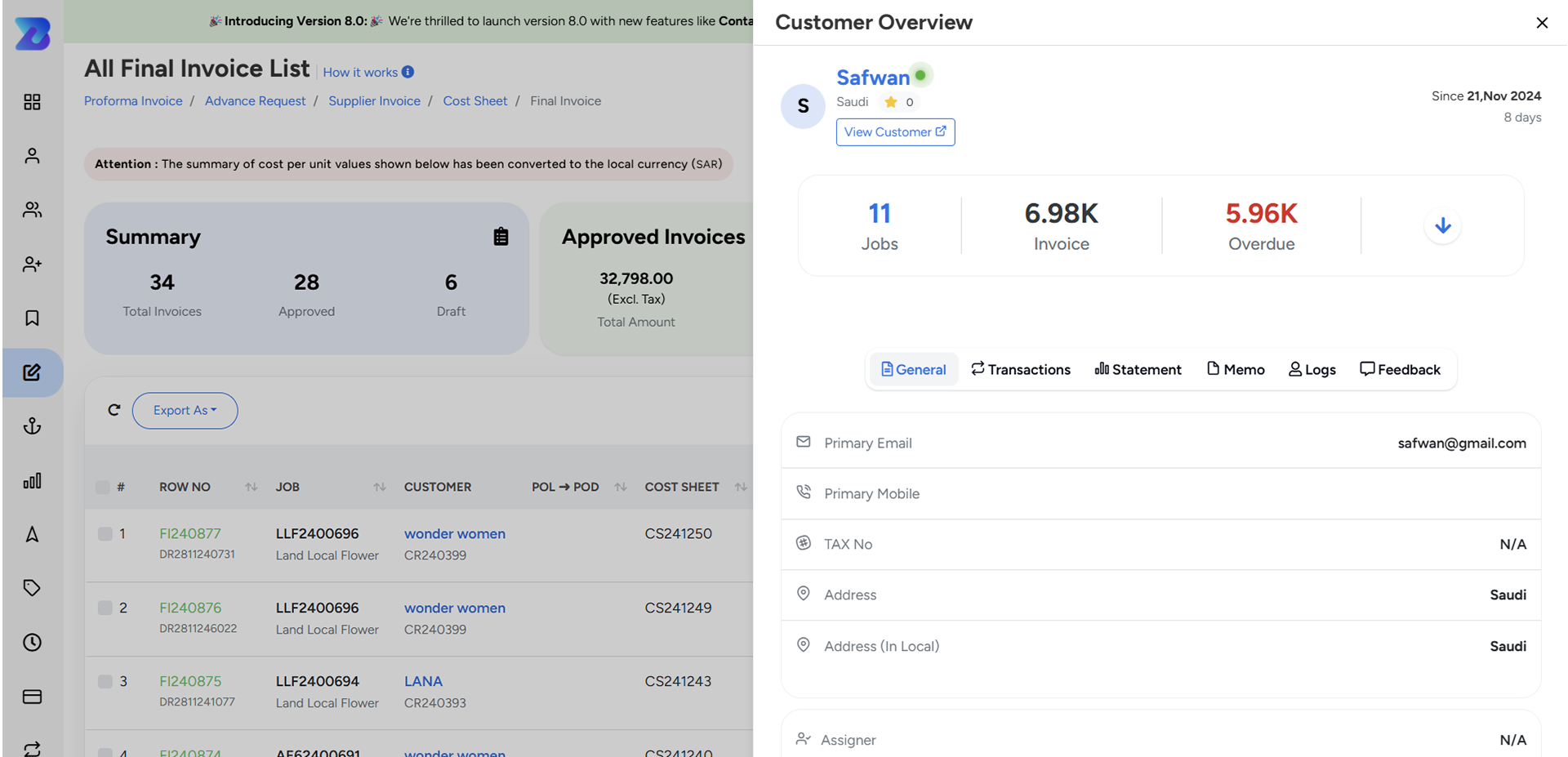
Task: Open the single user icon in sidebar
Action: (32, 156)
